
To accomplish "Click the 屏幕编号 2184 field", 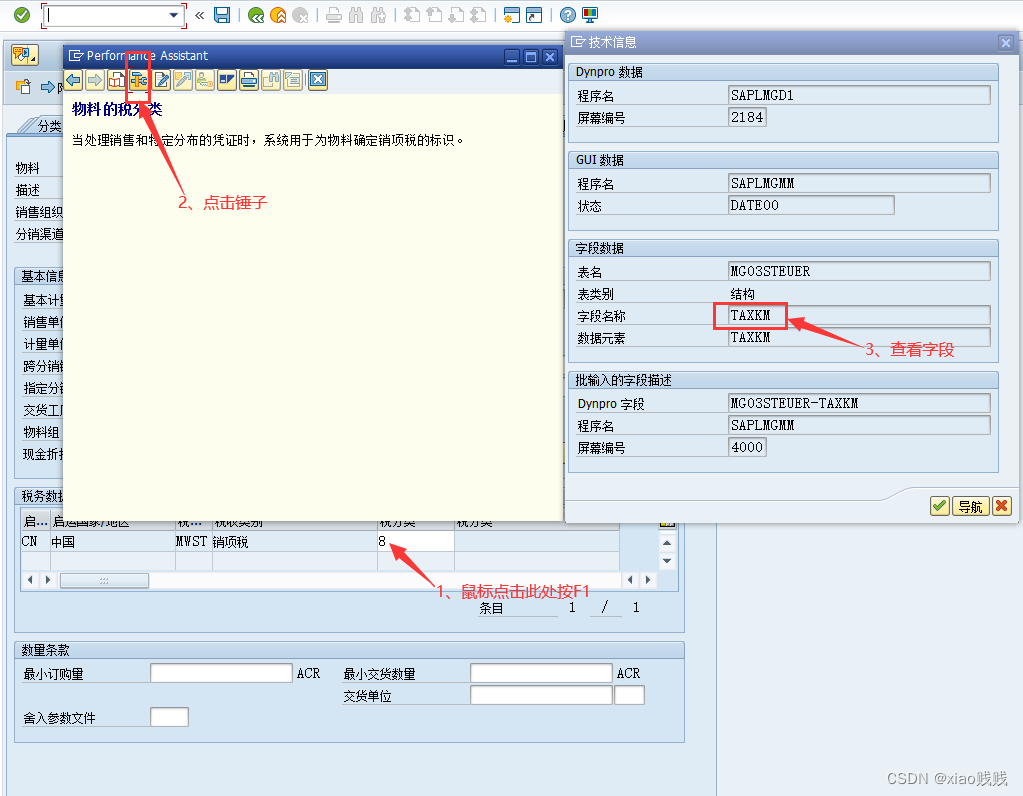I will tap(747, 117).
